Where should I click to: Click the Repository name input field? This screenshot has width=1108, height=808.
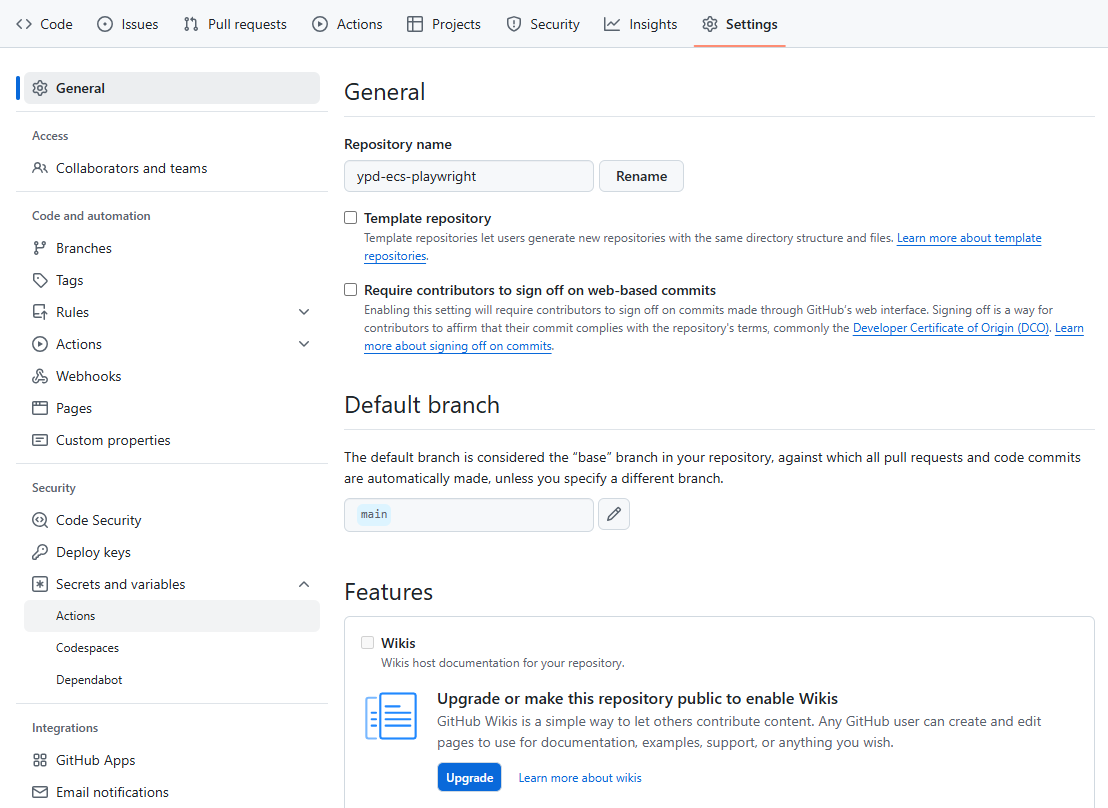coord(468,176)
